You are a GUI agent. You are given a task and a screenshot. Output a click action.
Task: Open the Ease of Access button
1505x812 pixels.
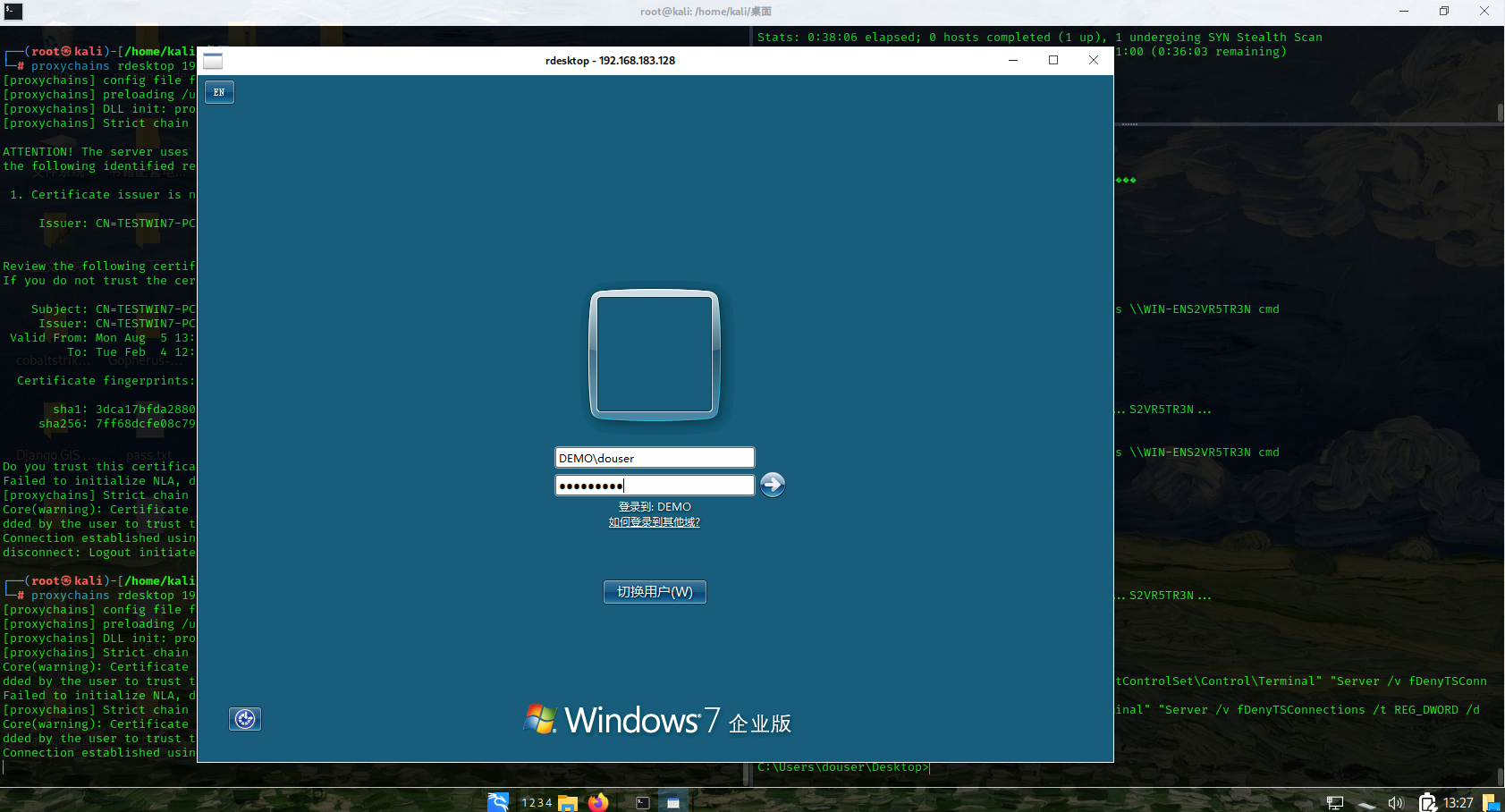245,719
